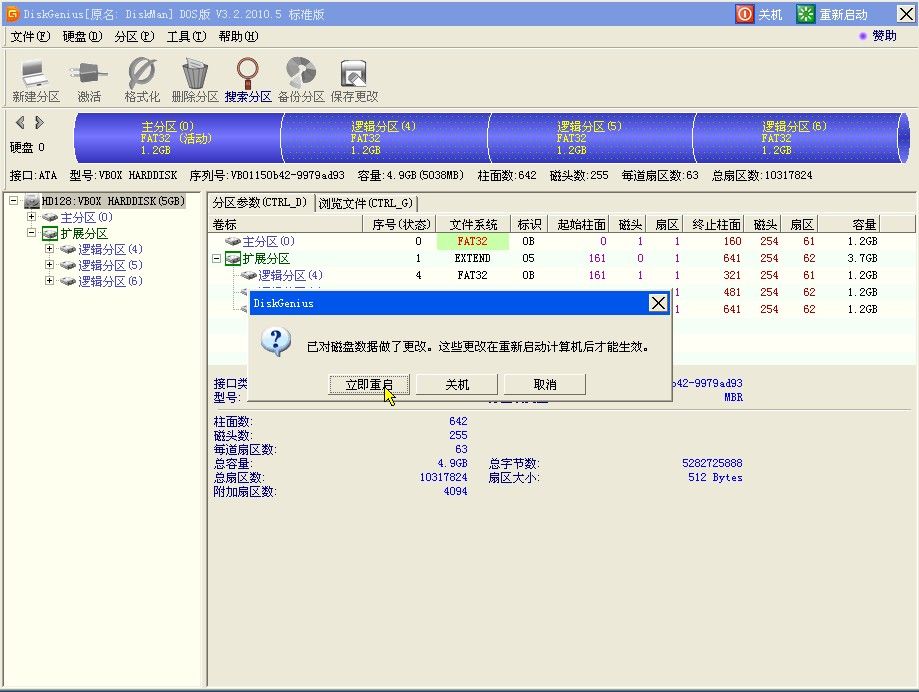This screenshot has width=919, height=692.
Task: Click the MBR partition table type value
Action: [x=733, y=397]
